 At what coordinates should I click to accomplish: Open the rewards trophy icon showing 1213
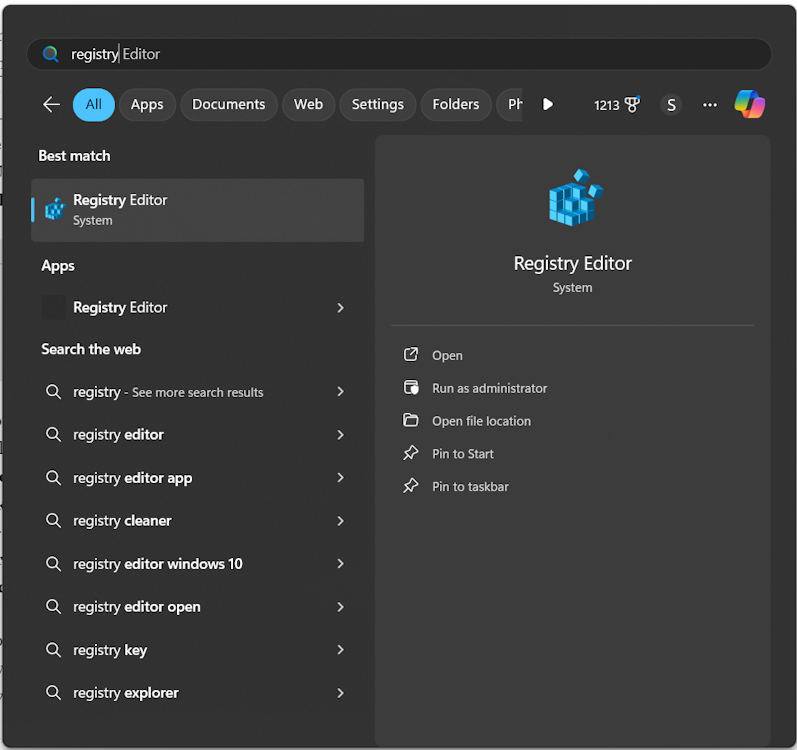632,105
